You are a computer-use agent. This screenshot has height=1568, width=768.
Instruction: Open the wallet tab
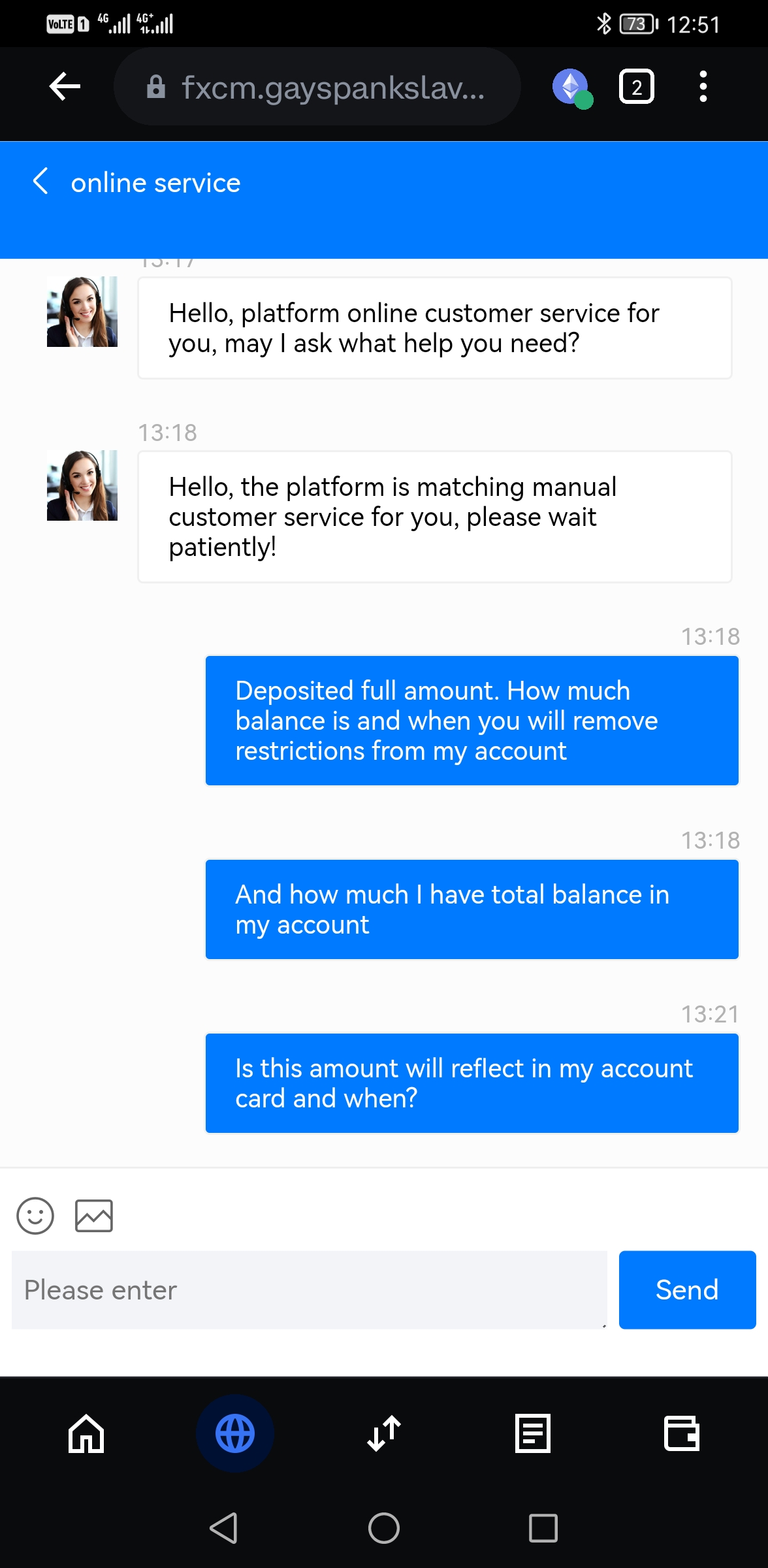coord(682,1433)
